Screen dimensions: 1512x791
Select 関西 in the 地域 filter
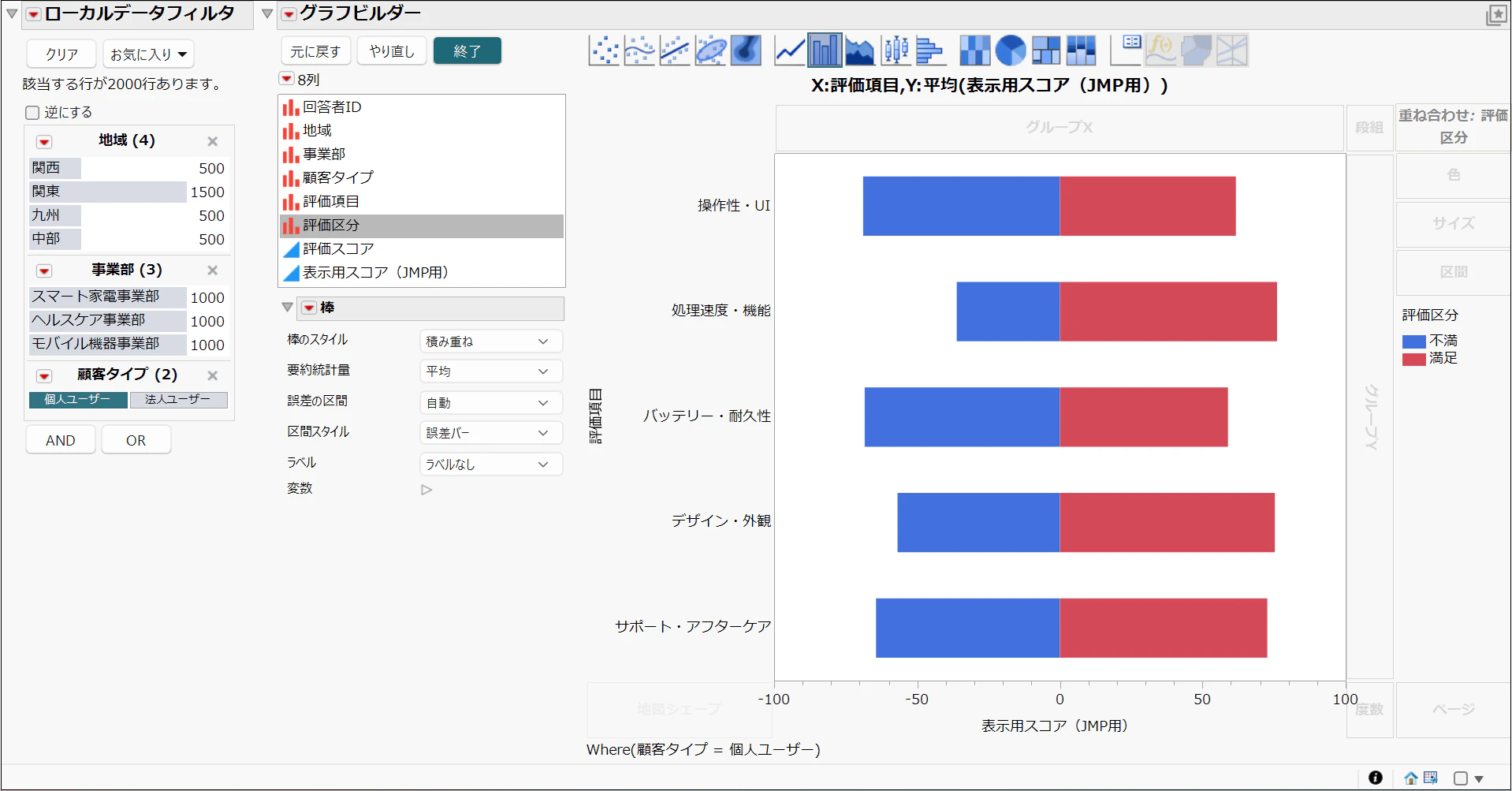(128, 168)
